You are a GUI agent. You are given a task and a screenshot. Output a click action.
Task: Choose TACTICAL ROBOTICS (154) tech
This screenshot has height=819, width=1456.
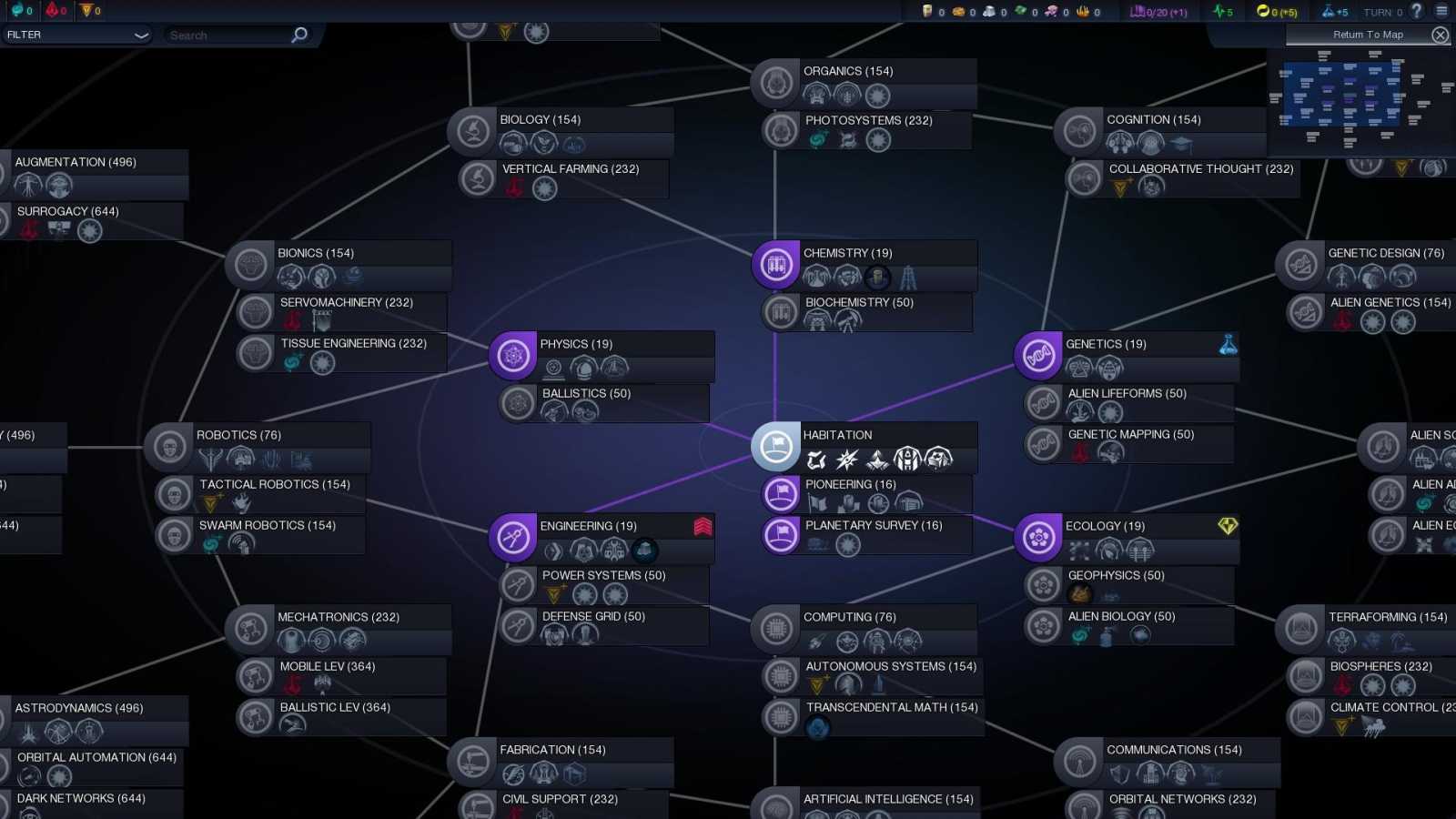click(261, 494)
